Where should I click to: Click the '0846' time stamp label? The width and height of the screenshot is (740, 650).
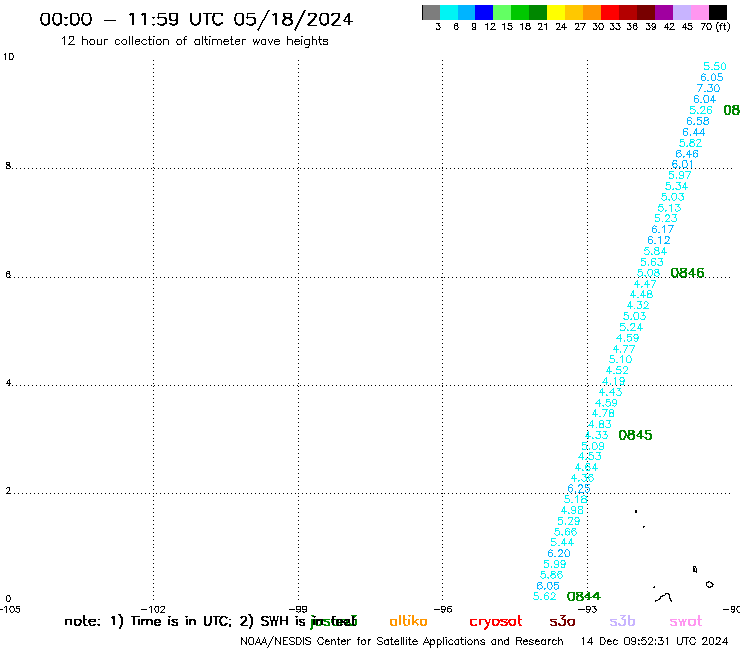click(x=687, y=273)
